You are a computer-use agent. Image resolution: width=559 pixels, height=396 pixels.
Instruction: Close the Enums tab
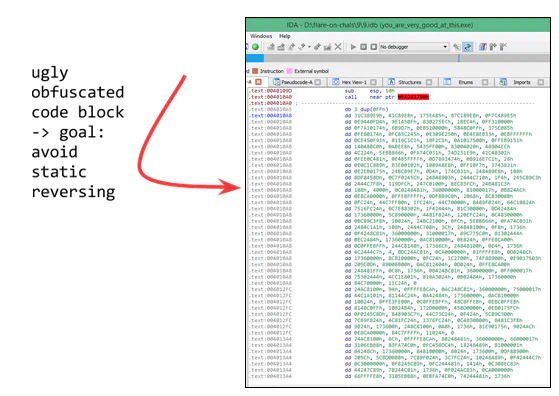485,82
